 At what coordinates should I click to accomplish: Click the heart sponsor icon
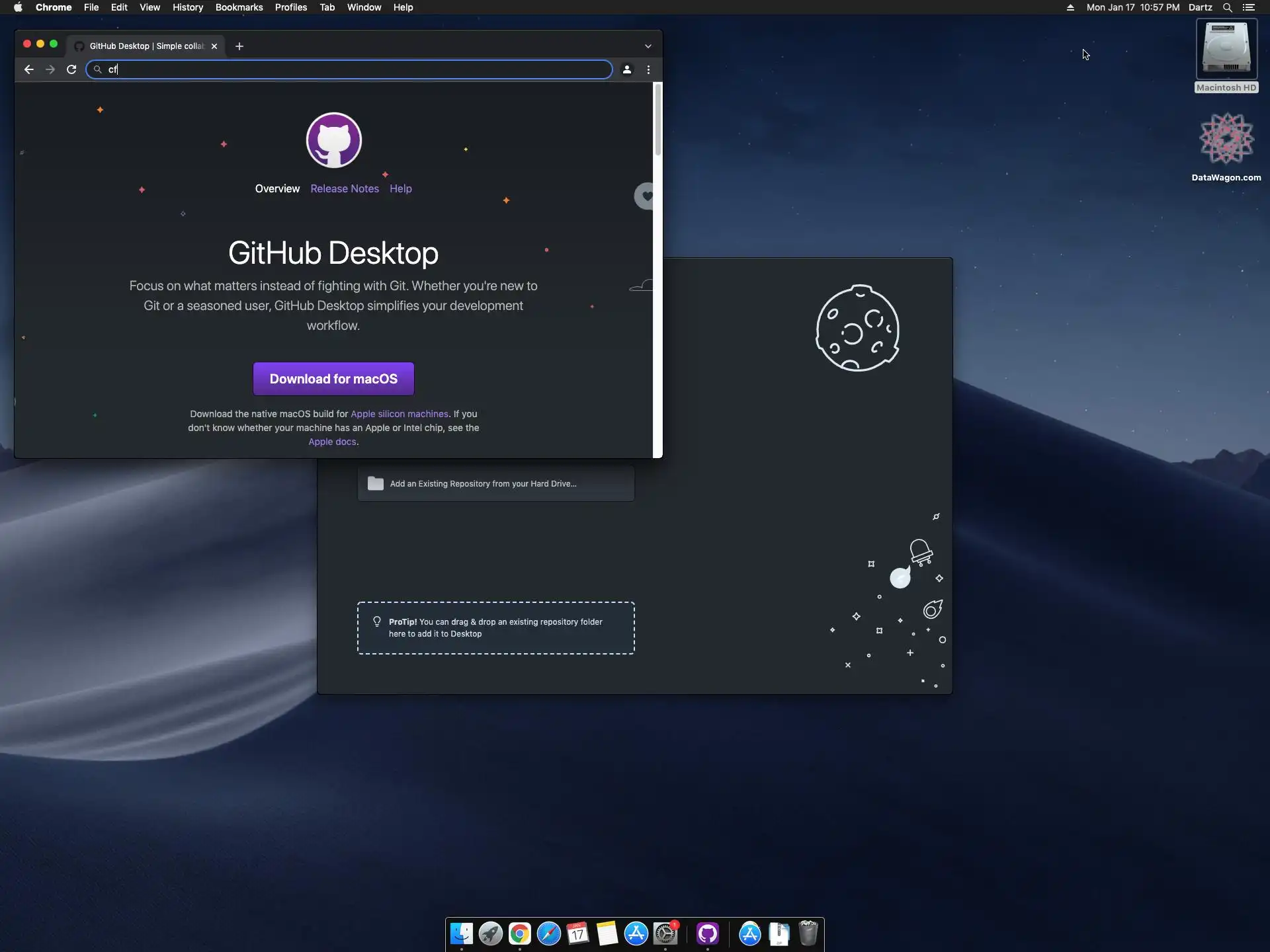click(x=646, y=196)
